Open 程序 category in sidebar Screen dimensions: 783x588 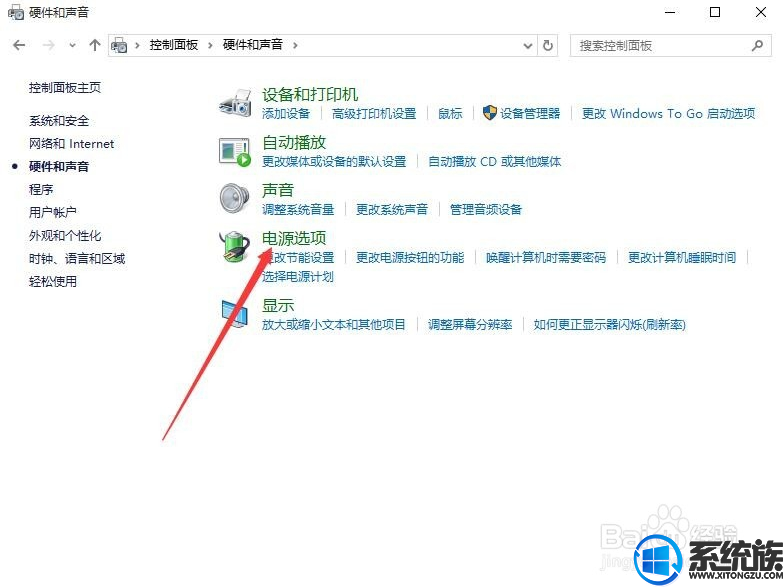click(x=41, y=190)
